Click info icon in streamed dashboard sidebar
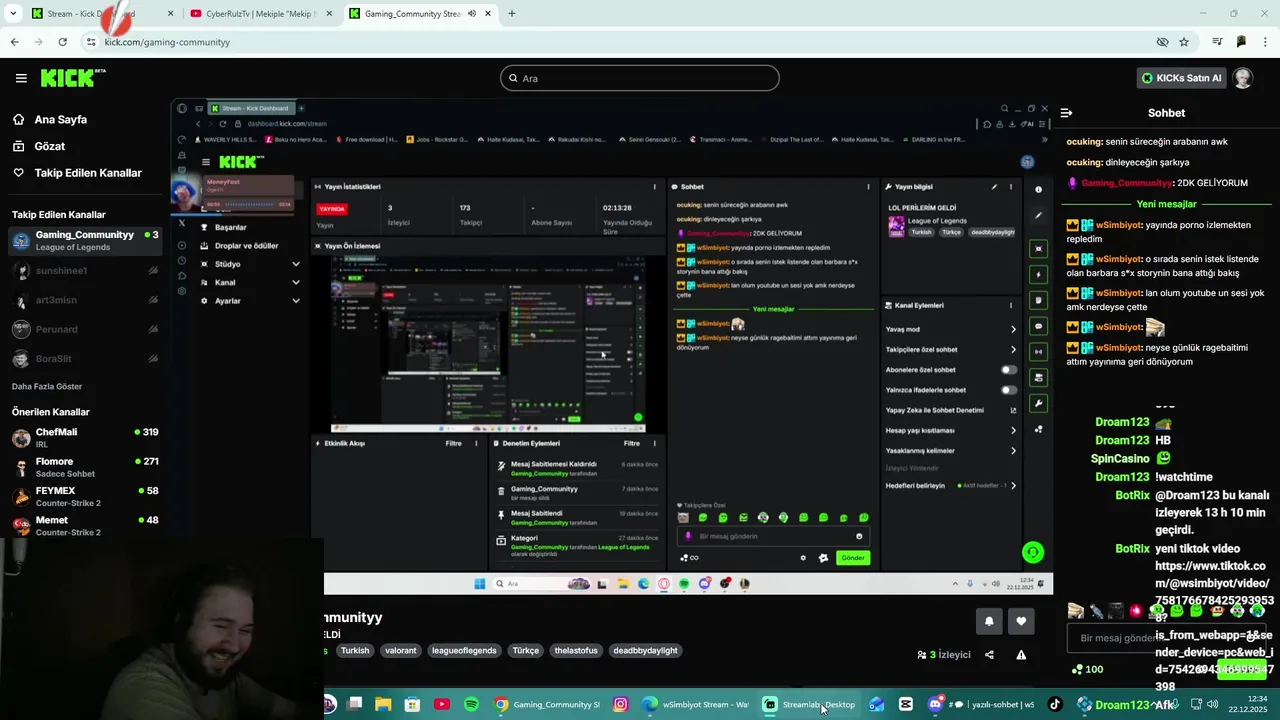This screenshot has width=1280, height=720. pos(1038,189)
